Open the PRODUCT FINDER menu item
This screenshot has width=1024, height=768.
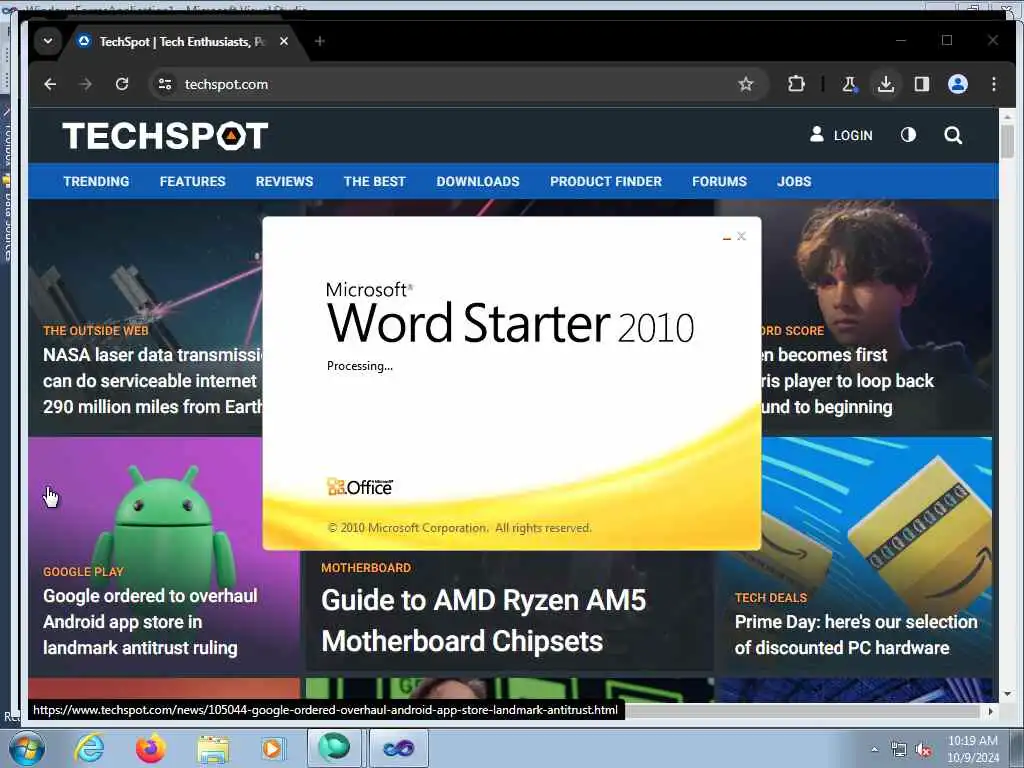click(606, 182)
